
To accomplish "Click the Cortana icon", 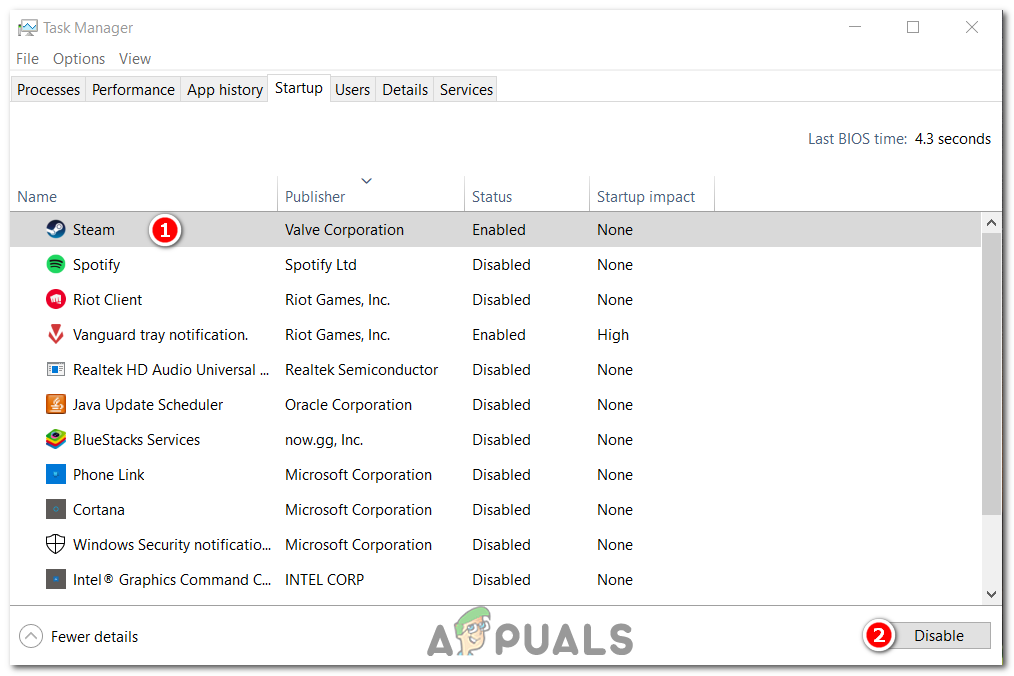I will click(56, 509).
